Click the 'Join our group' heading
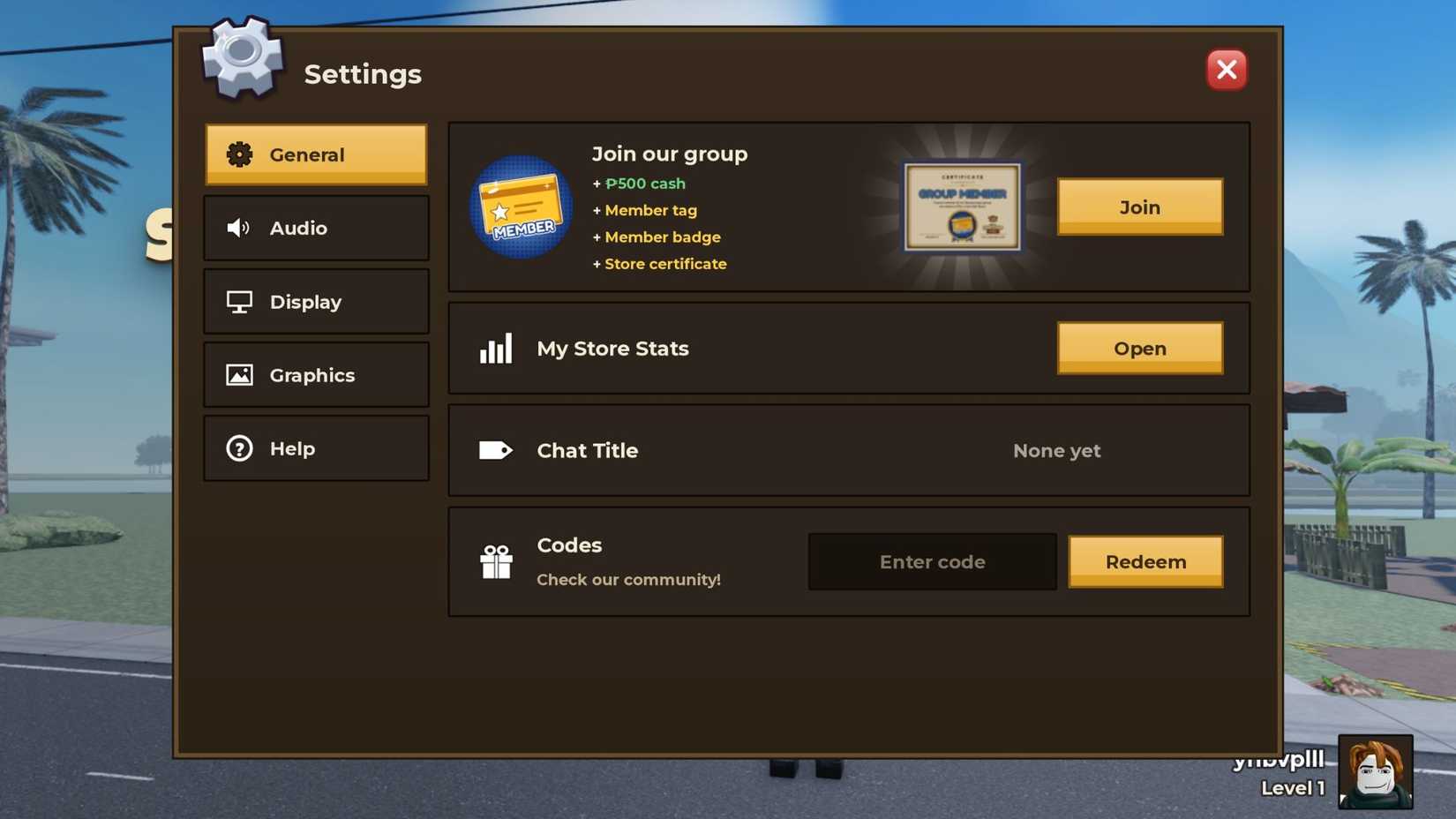 670,154
